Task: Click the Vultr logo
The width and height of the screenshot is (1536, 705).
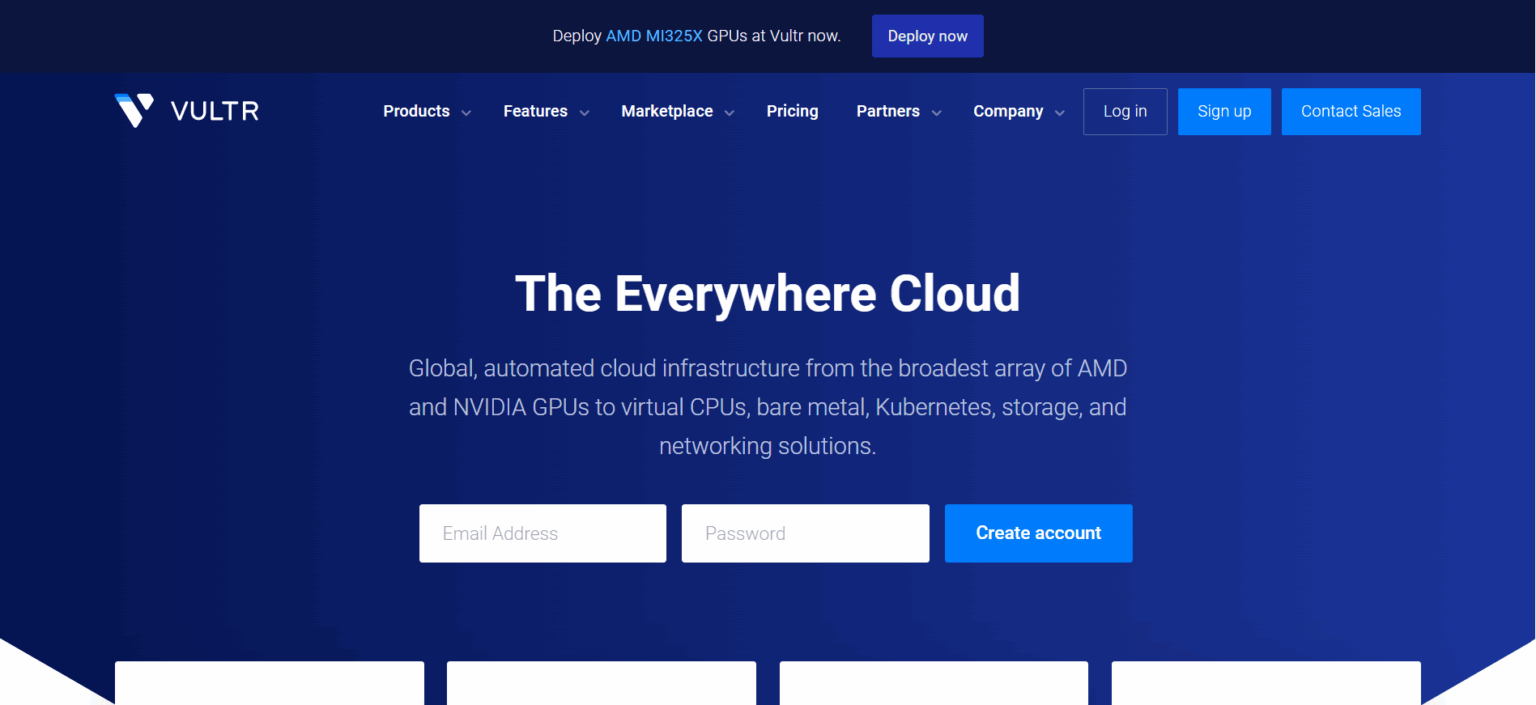Action: coord(186,111)
